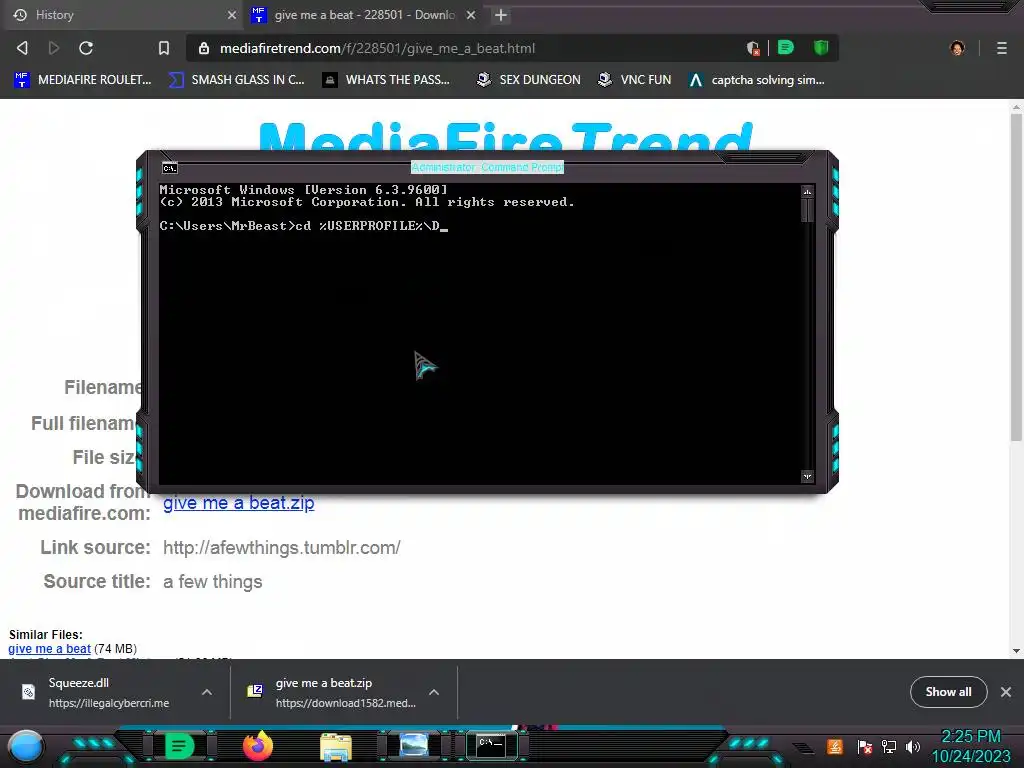Open green chat bubble extension in address bar
Screen dimensions: 1024x768
point(786,48)
